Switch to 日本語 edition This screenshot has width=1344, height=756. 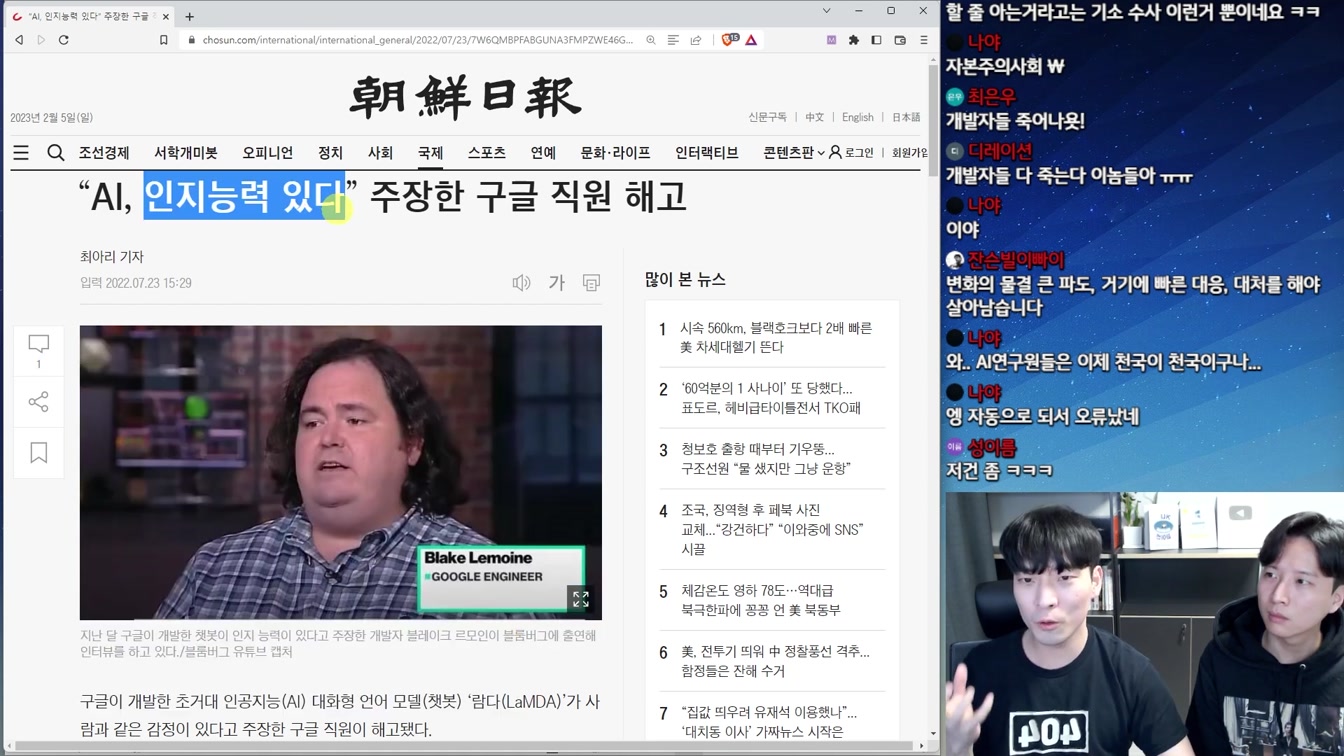[906, 117]
